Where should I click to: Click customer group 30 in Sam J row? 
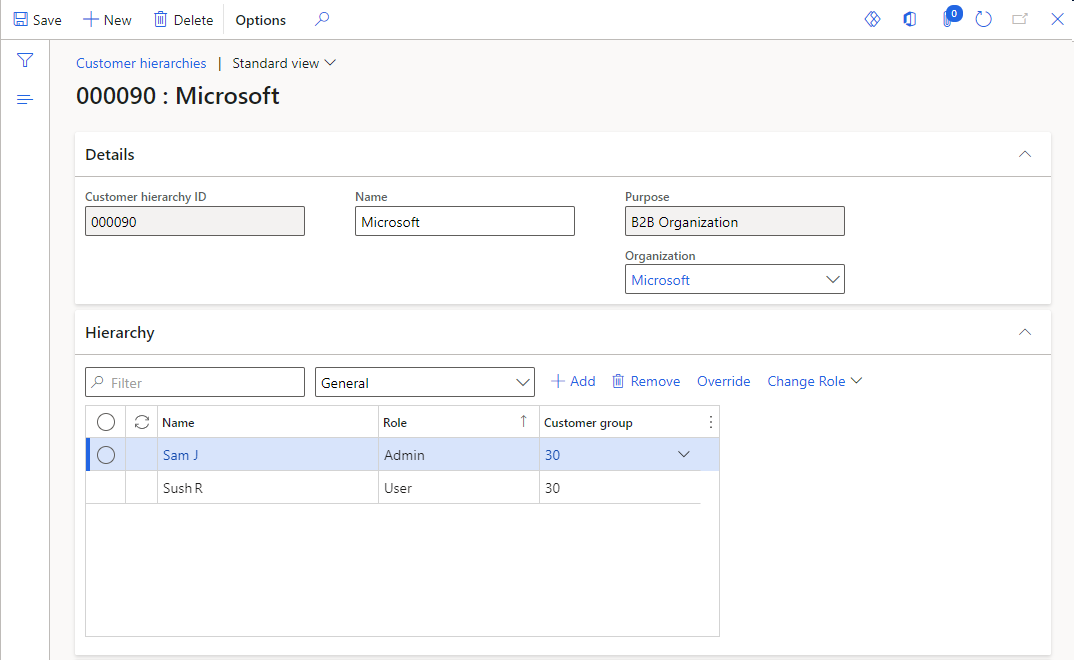click(x=553, y=455)
